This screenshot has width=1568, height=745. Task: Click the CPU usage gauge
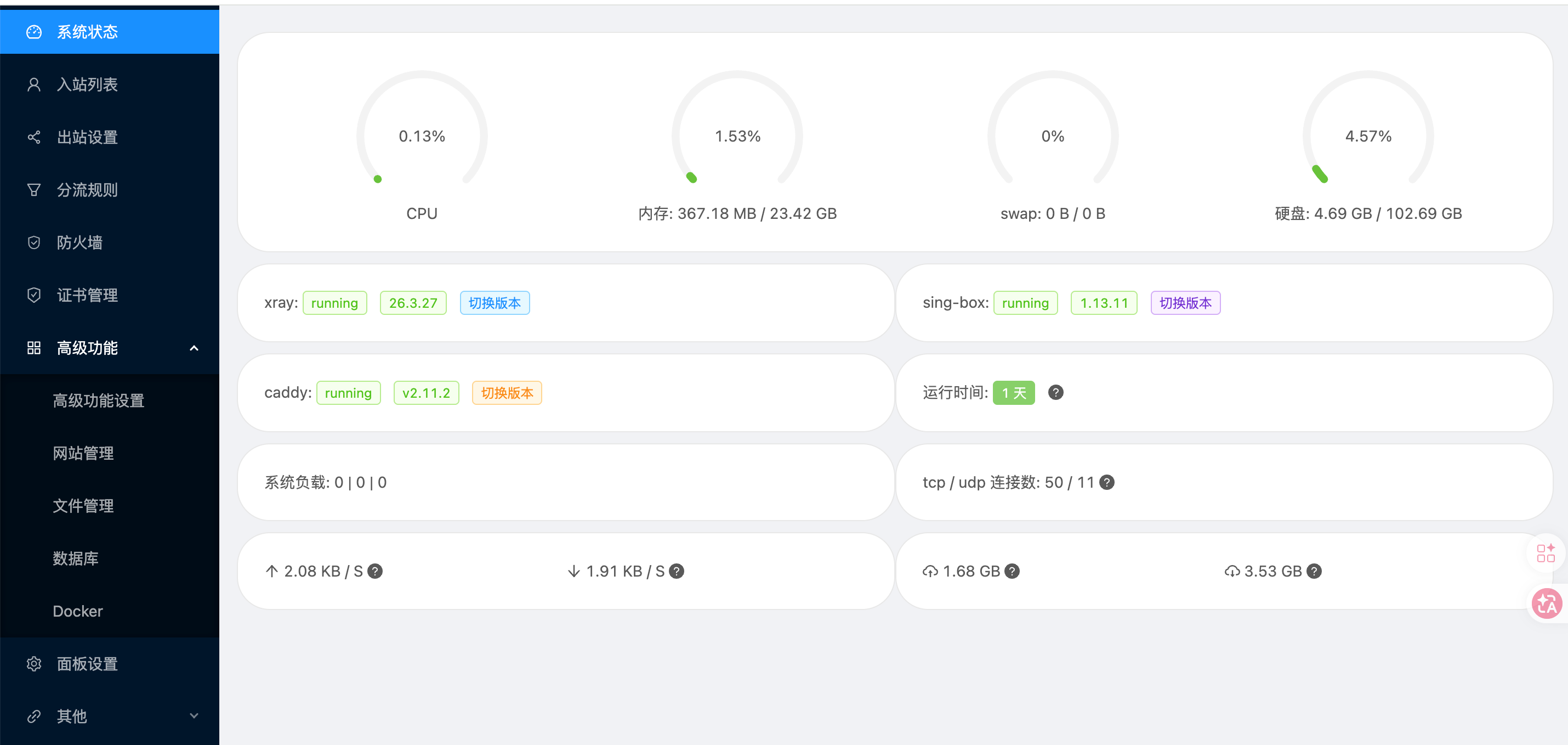point(421,136)
